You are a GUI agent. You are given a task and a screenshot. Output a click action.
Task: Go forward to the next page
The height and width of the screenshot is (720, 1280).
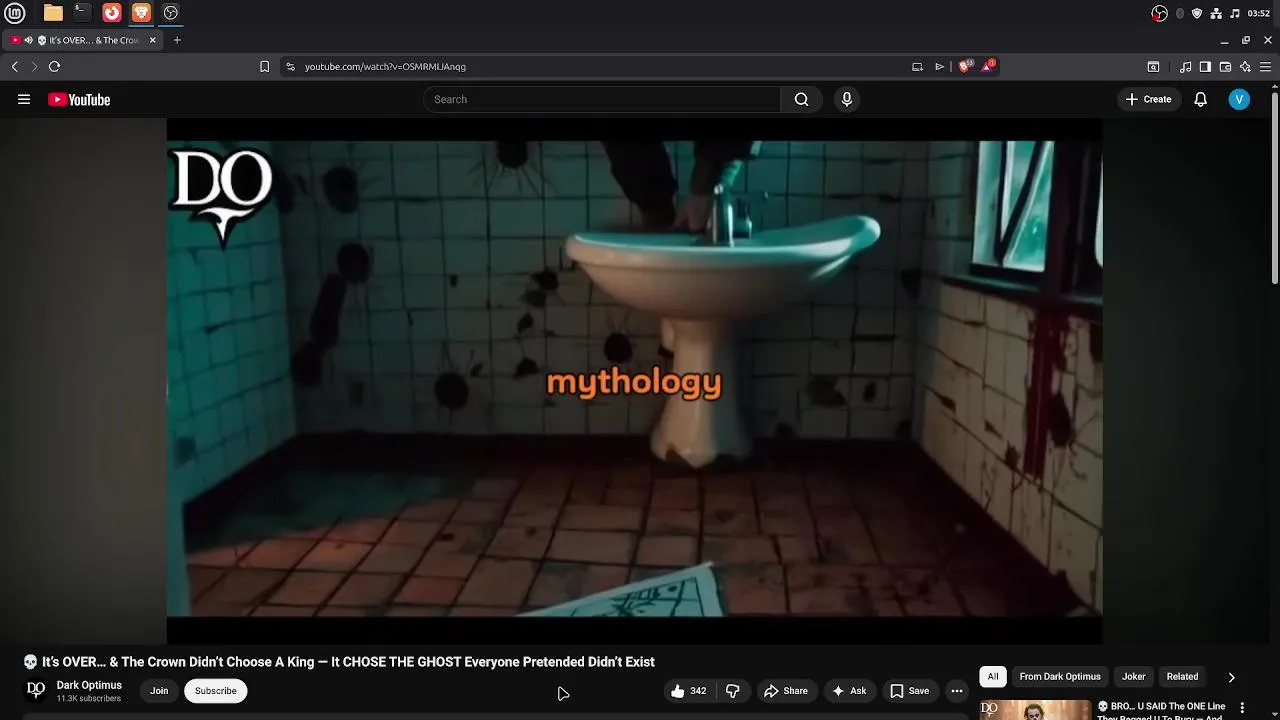[x=34, y=67]
